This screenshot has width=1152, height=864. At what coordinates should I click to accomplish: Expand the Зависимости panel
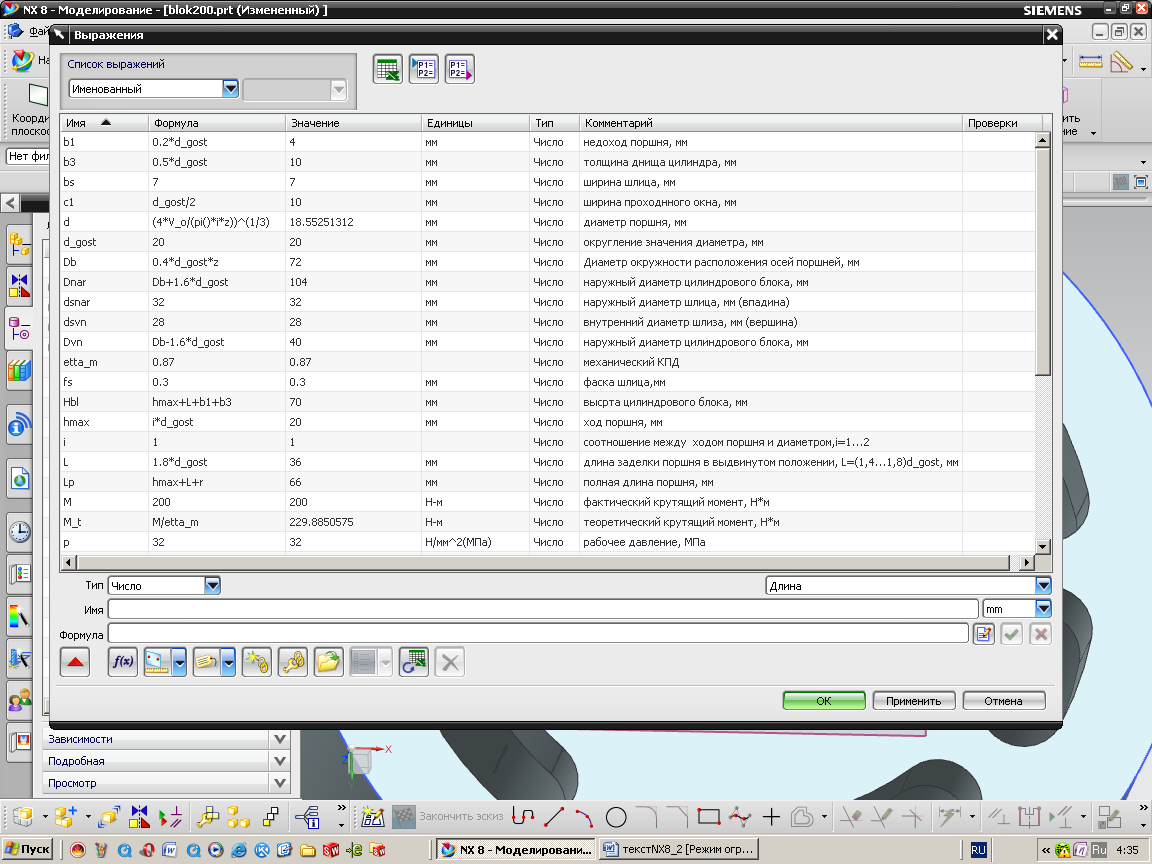pos(279,739)
